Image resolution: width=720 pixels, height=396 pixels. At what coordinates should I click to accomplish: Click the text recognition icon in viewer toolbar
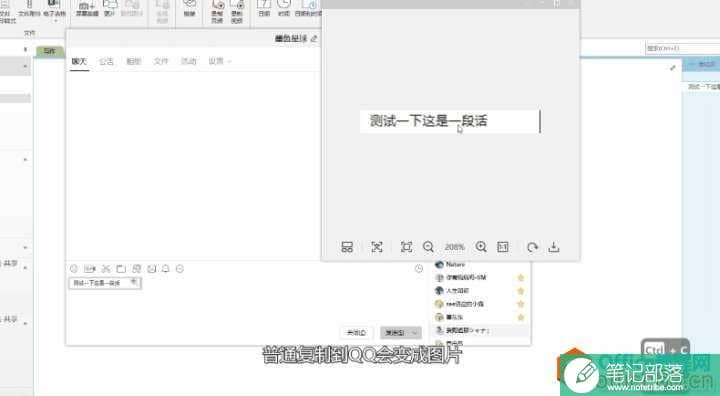coord(377,247)
